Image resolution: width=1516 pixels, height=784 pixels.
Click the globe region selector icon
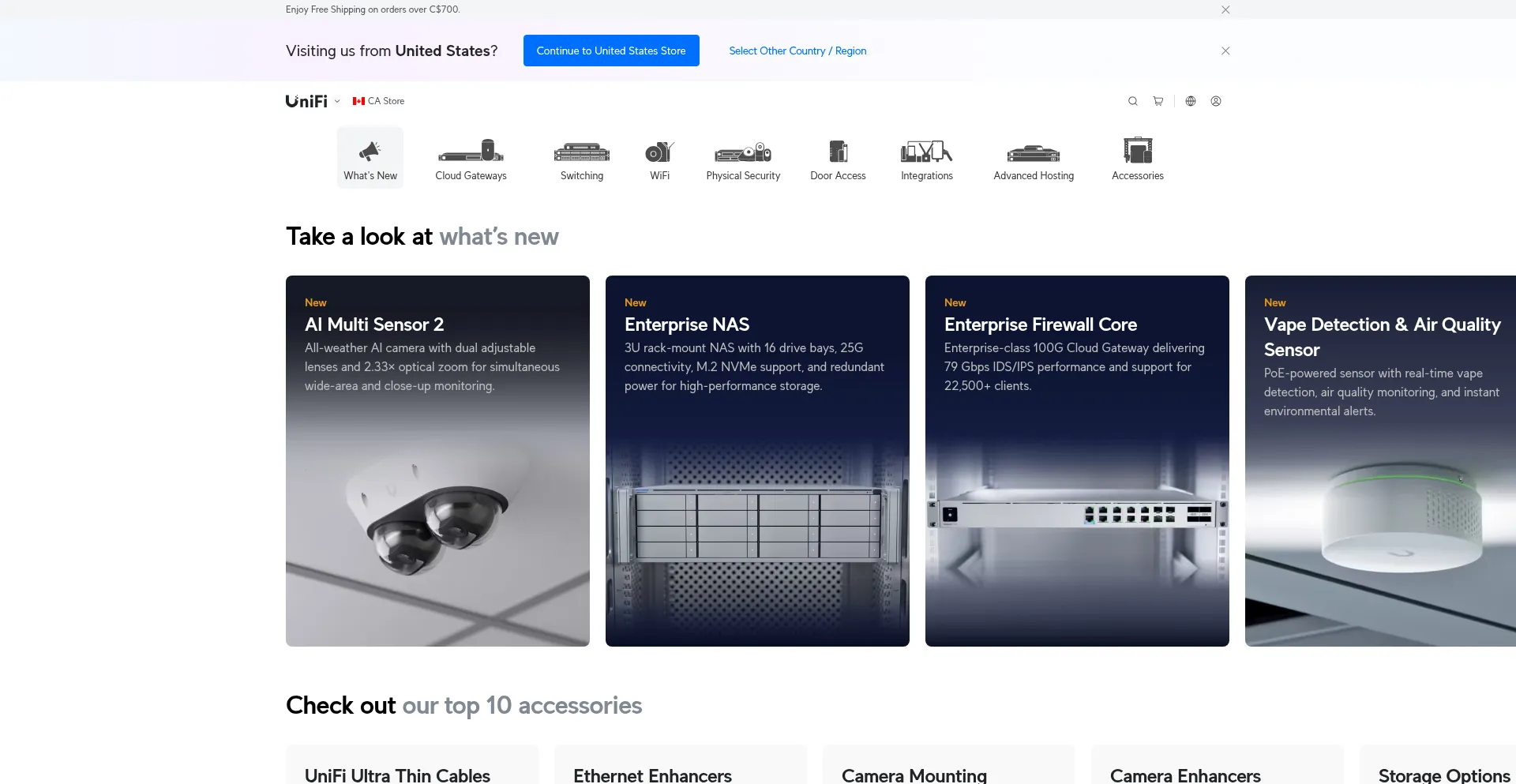click(1191, 101)
